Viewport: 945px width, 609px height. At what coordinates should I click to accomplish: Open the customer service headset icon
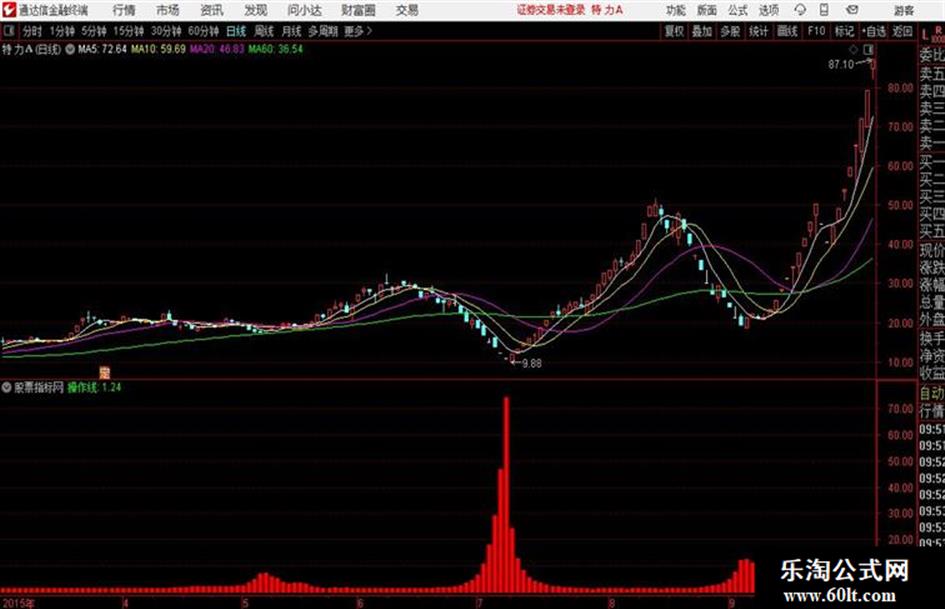point(800,10)
